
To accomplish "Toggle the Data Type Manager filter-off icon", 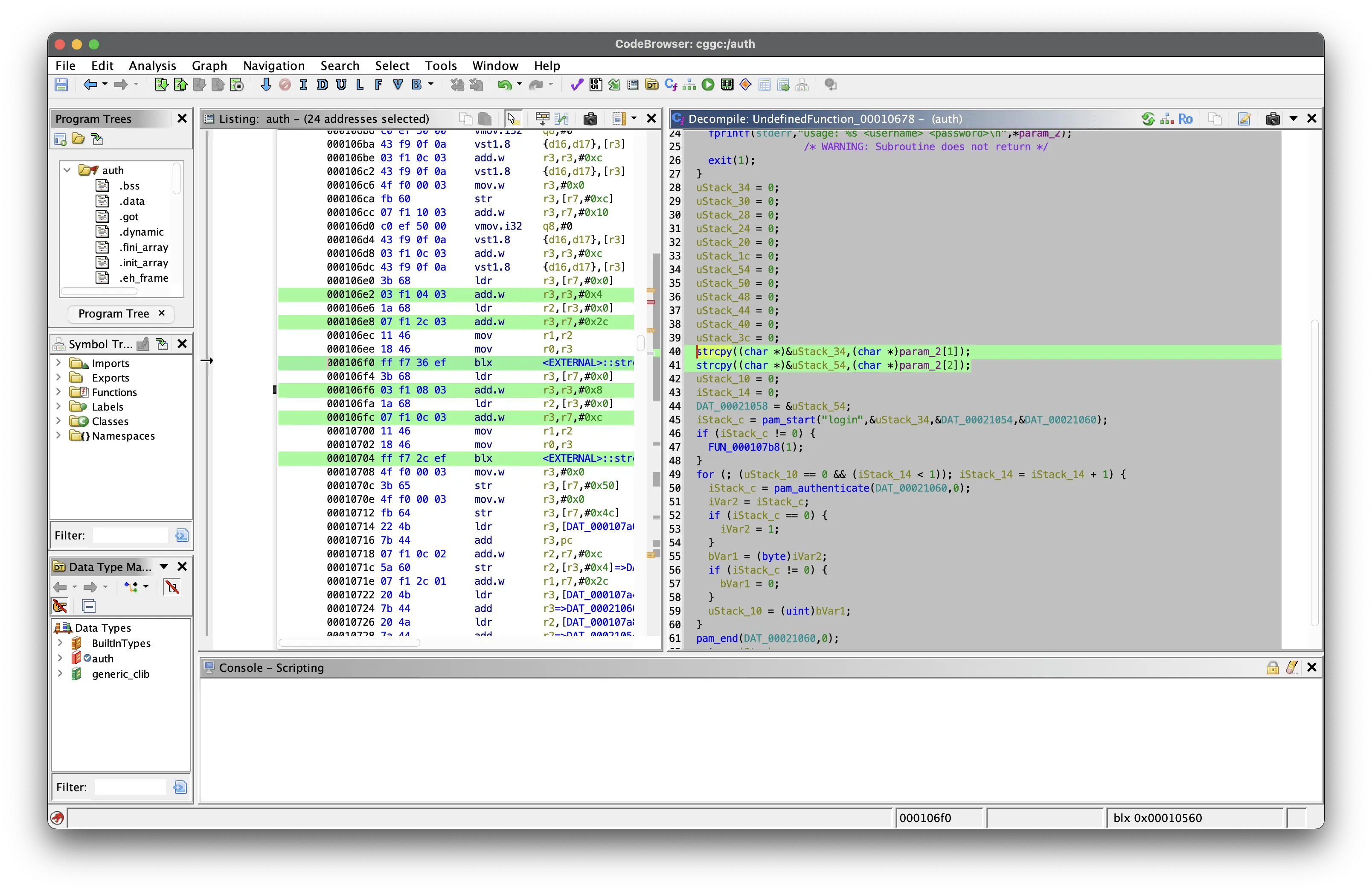I will [x=172, y=587].
